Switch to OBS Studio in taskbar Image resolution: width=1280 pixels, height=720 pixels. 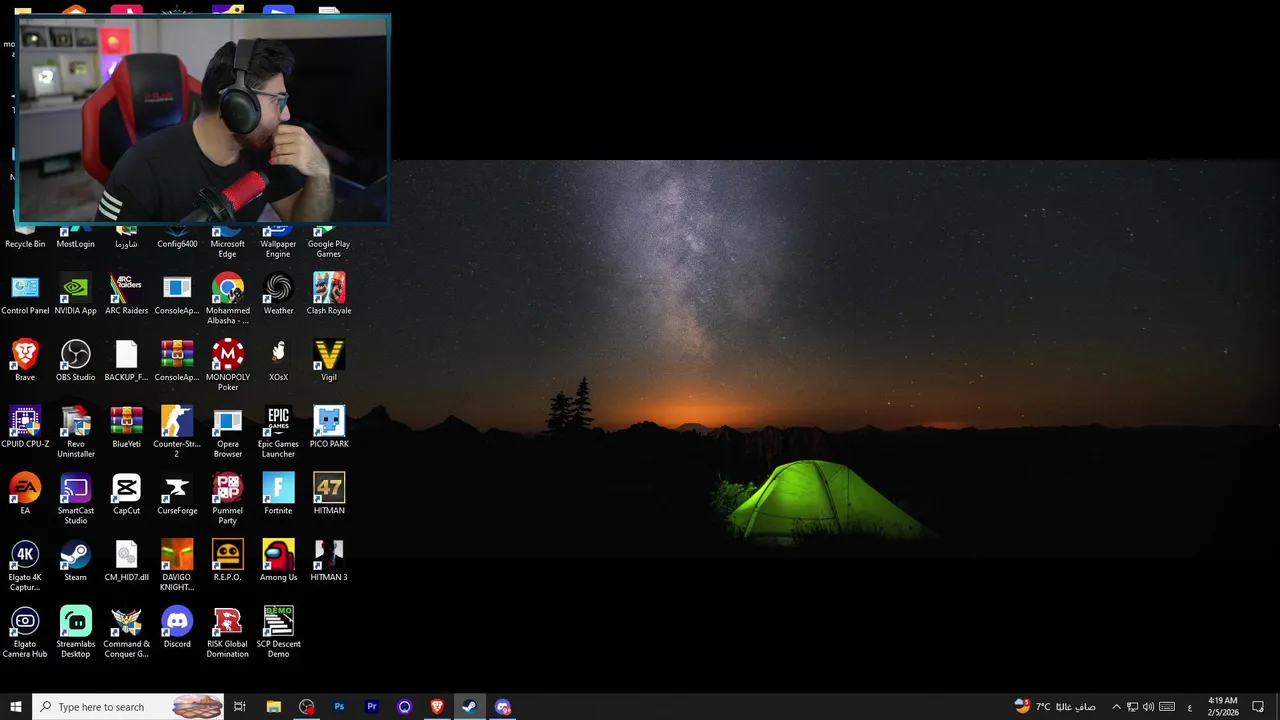(x=306, y=707)
